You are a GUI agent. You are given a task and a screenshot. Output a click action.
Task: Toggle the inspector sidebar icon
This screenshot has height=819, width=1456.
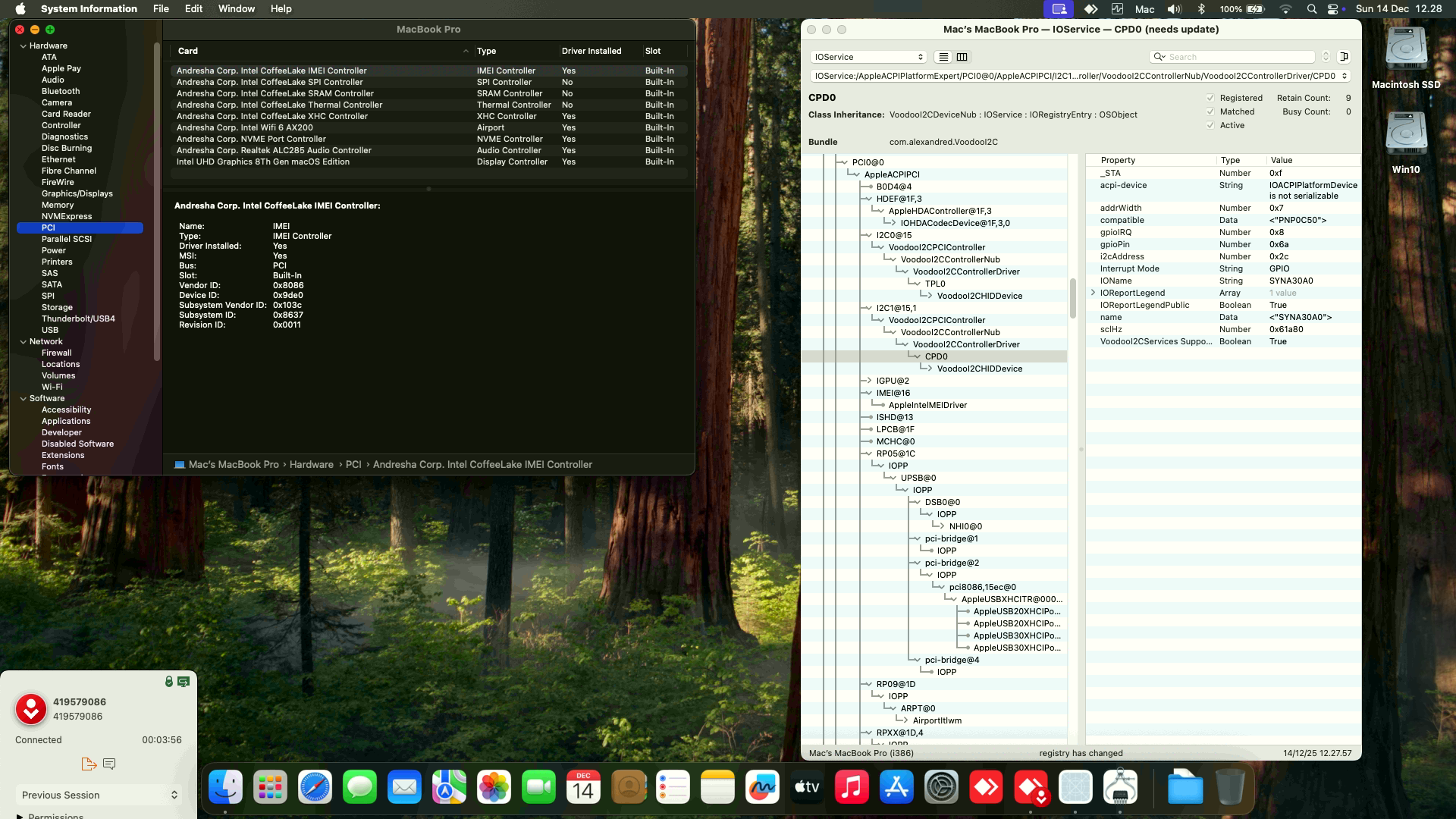tap(1344, 57)
